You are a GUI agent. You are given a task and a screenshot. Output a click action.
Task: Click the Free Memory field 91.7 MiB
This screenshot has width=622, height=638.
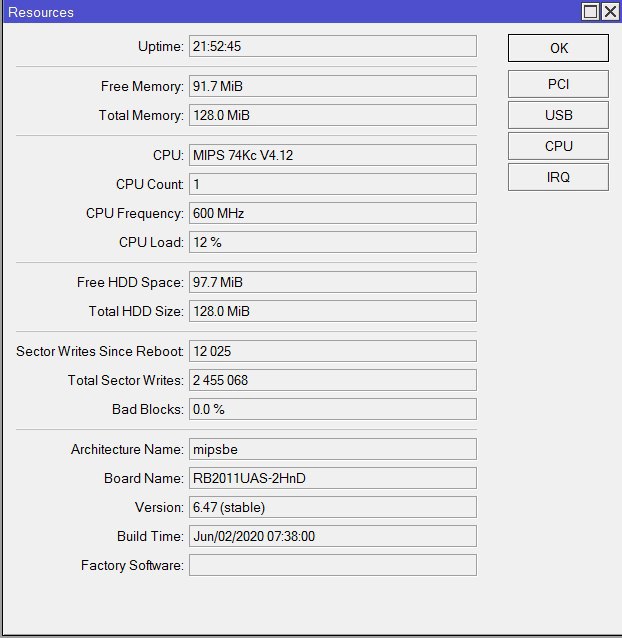coord(333,86)
